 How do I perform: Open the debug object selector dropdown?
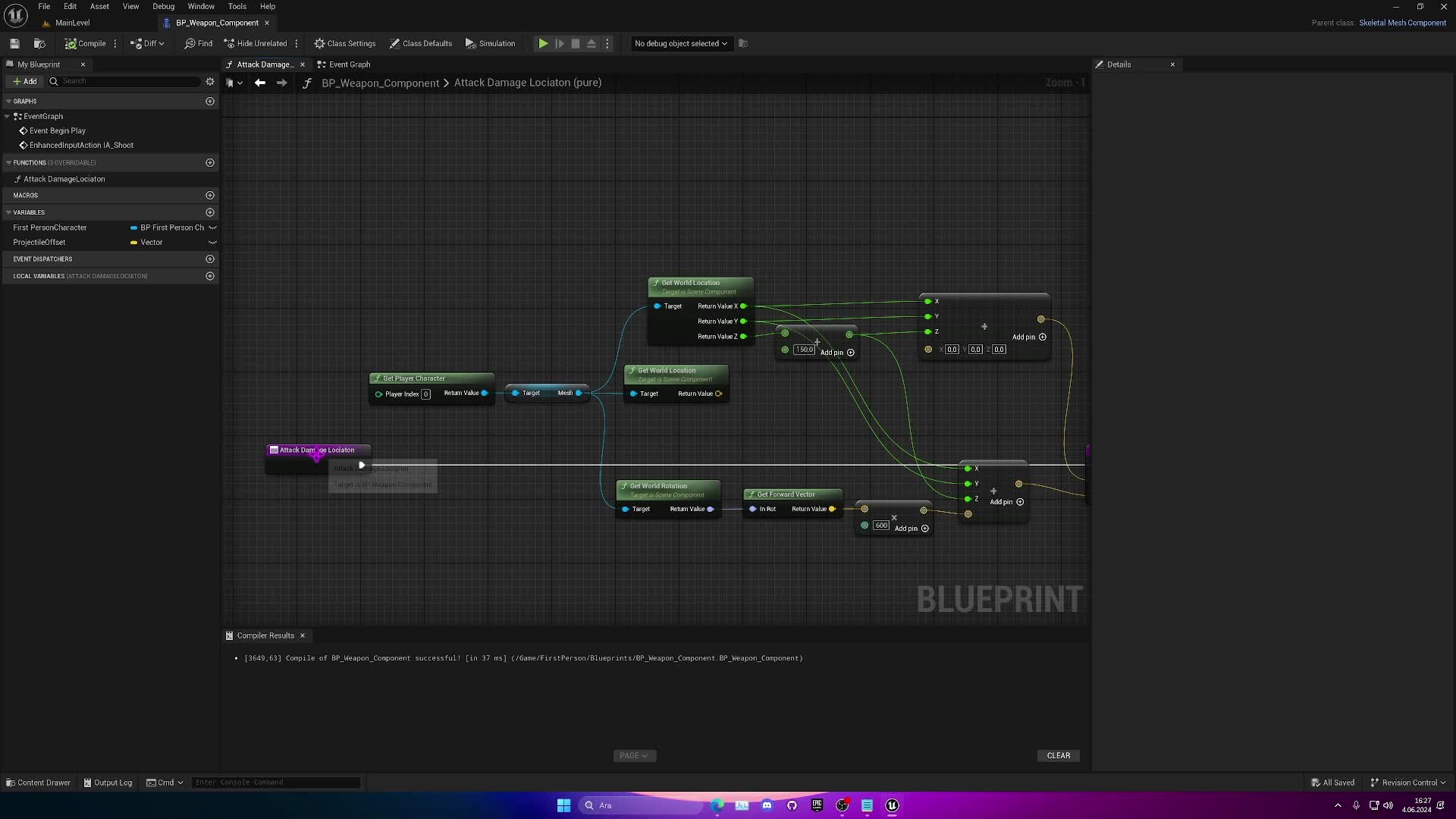680,44
